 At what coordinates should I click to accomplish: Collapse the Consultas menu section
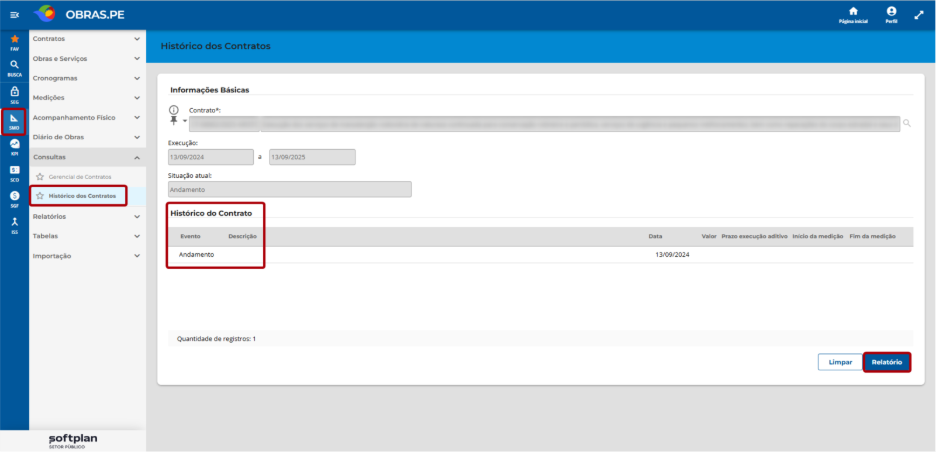coord(87,157)
